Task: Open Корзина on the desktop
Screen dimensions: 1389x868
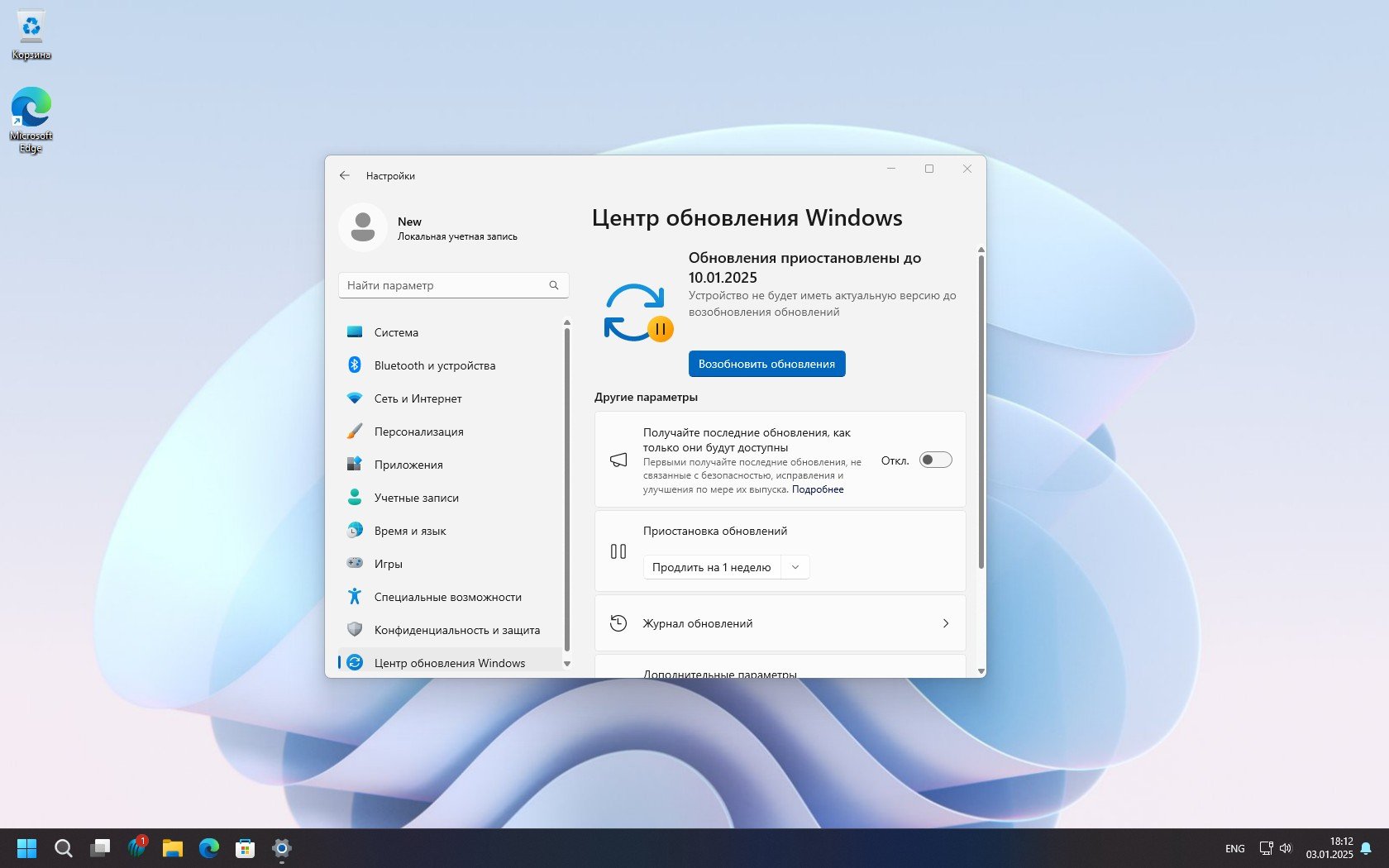Action: click(x=31, y=35)
